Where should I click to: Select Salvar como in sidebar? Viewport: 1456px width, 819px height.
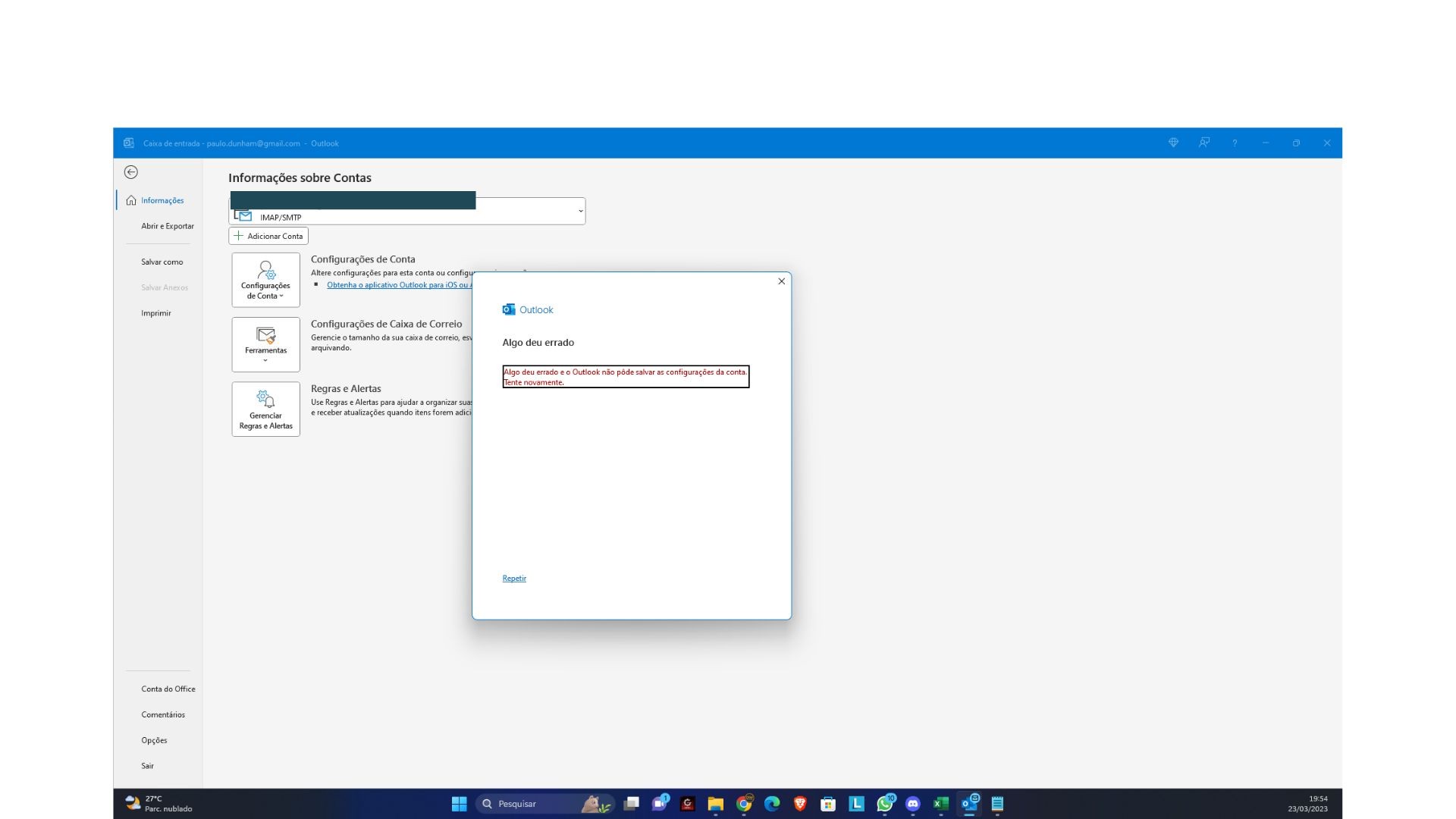click(162, 262)
